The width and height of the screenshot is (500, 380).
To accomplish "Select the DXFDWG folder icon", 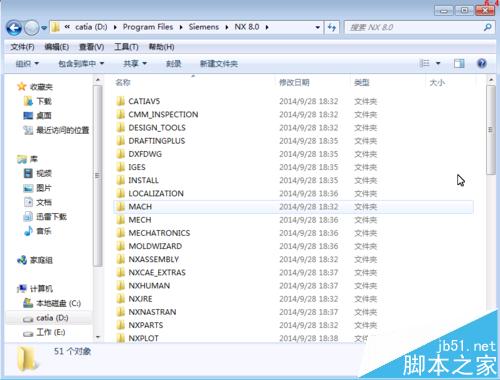I will (x=121, y=154).
